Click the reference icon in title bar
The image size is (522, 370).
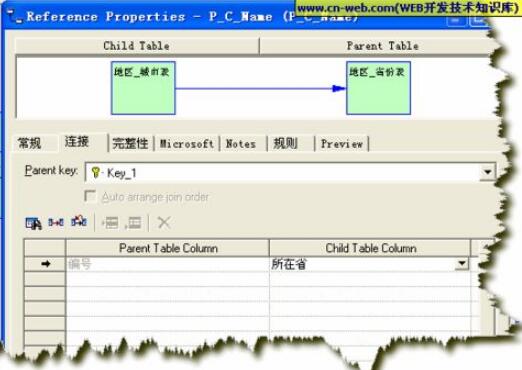(14, 16)
